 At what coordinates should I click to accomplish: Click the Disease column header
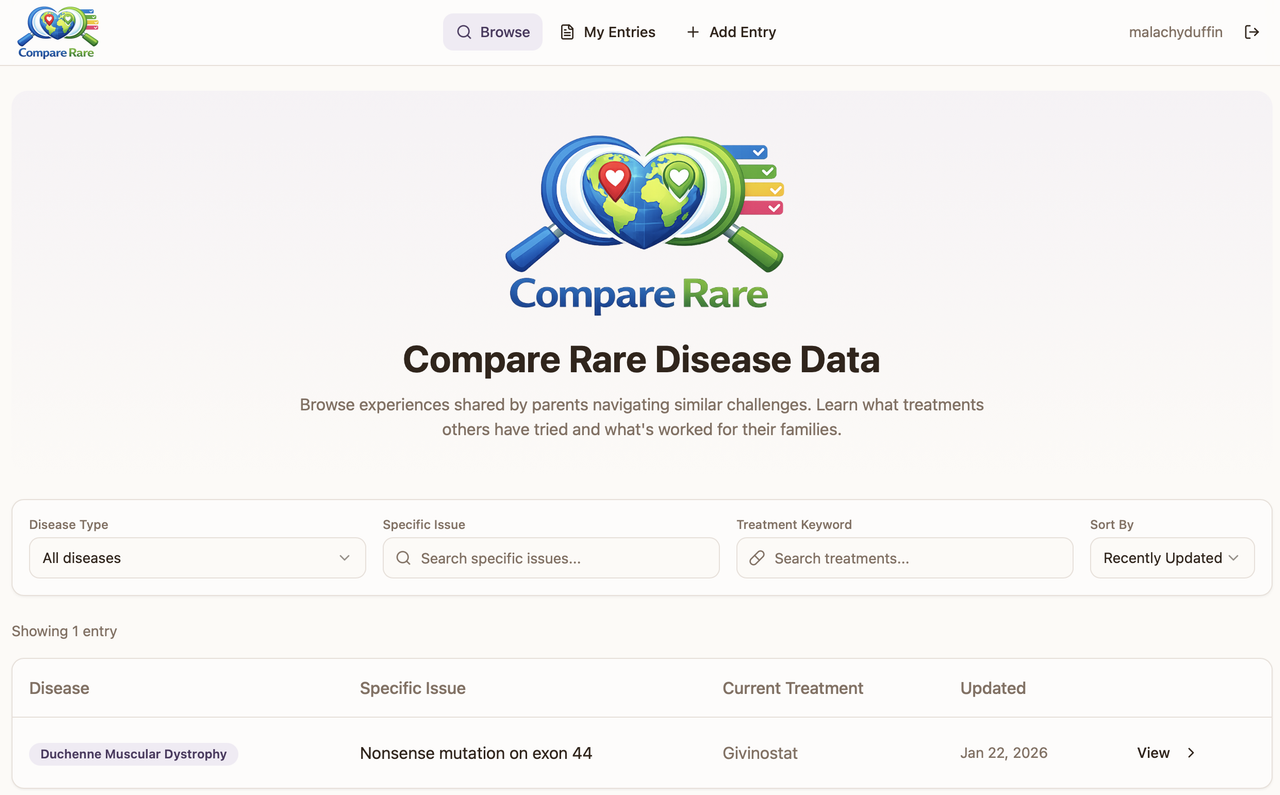[x=59, y=688]
